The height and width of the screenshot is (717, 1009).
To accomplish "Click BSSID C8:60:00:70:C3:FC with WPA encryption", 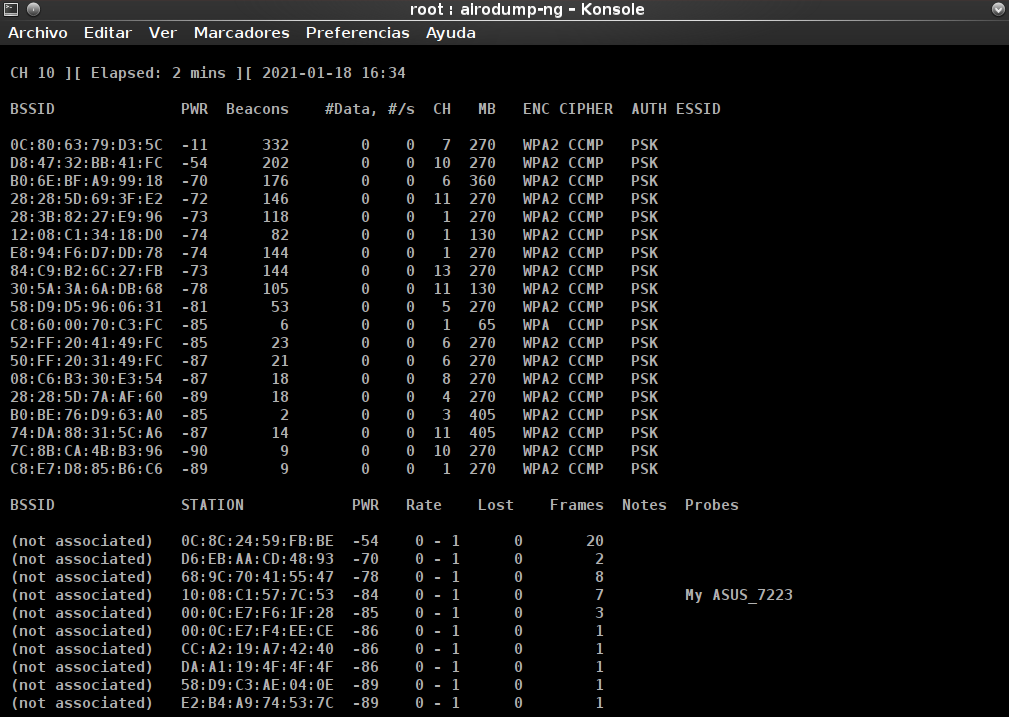I will click(x=86, y=325).
